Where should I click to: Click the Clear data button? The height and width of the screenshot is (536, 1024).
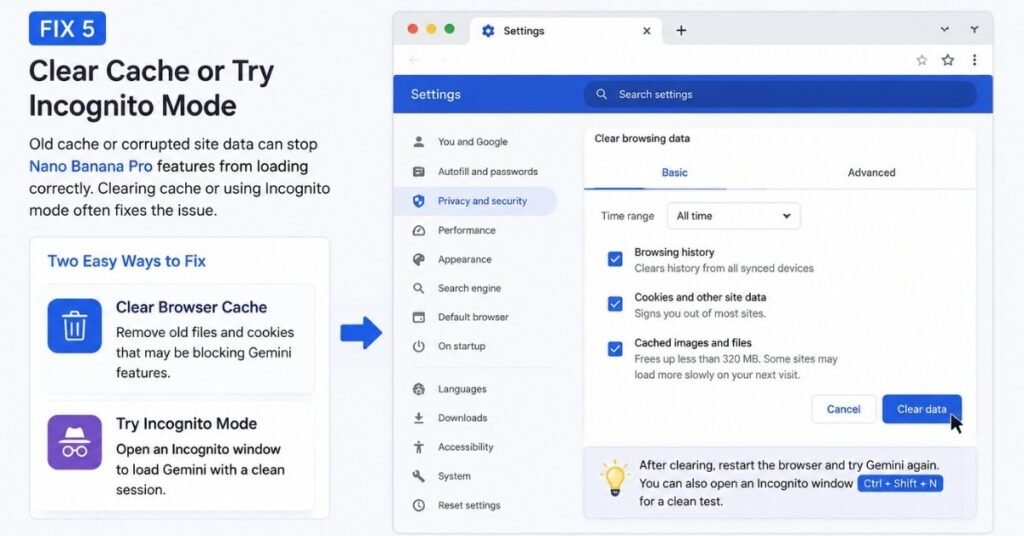(921, 409)
